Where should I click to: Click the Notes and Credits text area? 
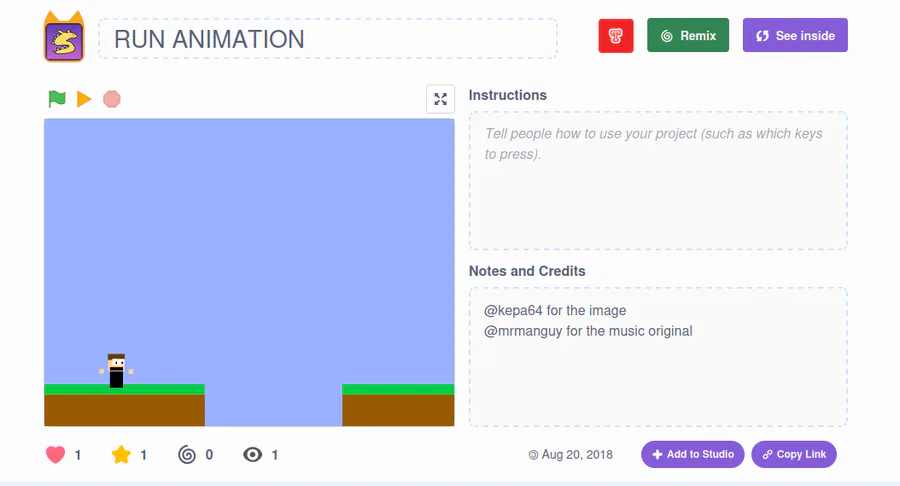[x=658, y=357]
